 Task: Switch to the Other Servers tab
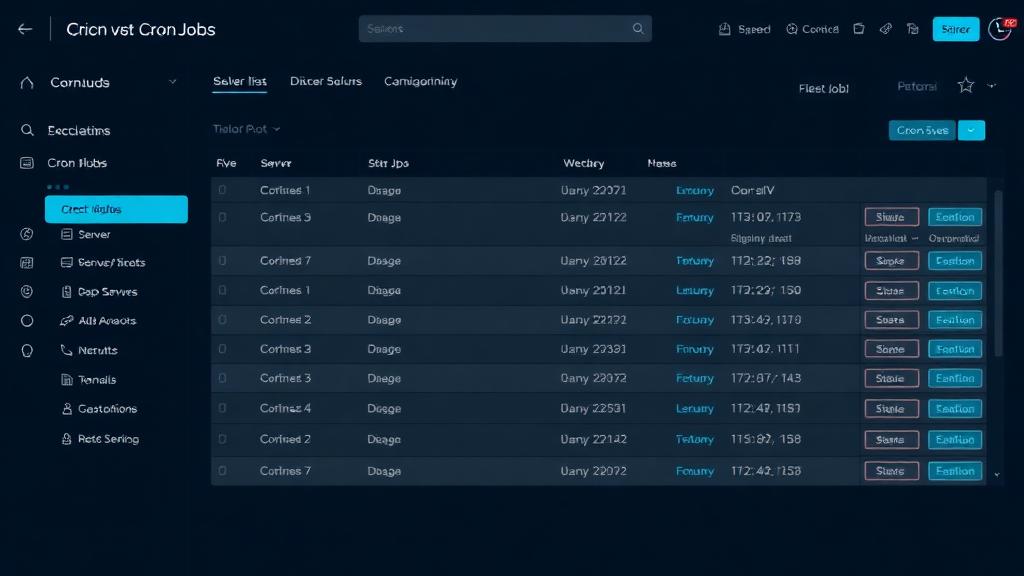click(x=326, y=81)
